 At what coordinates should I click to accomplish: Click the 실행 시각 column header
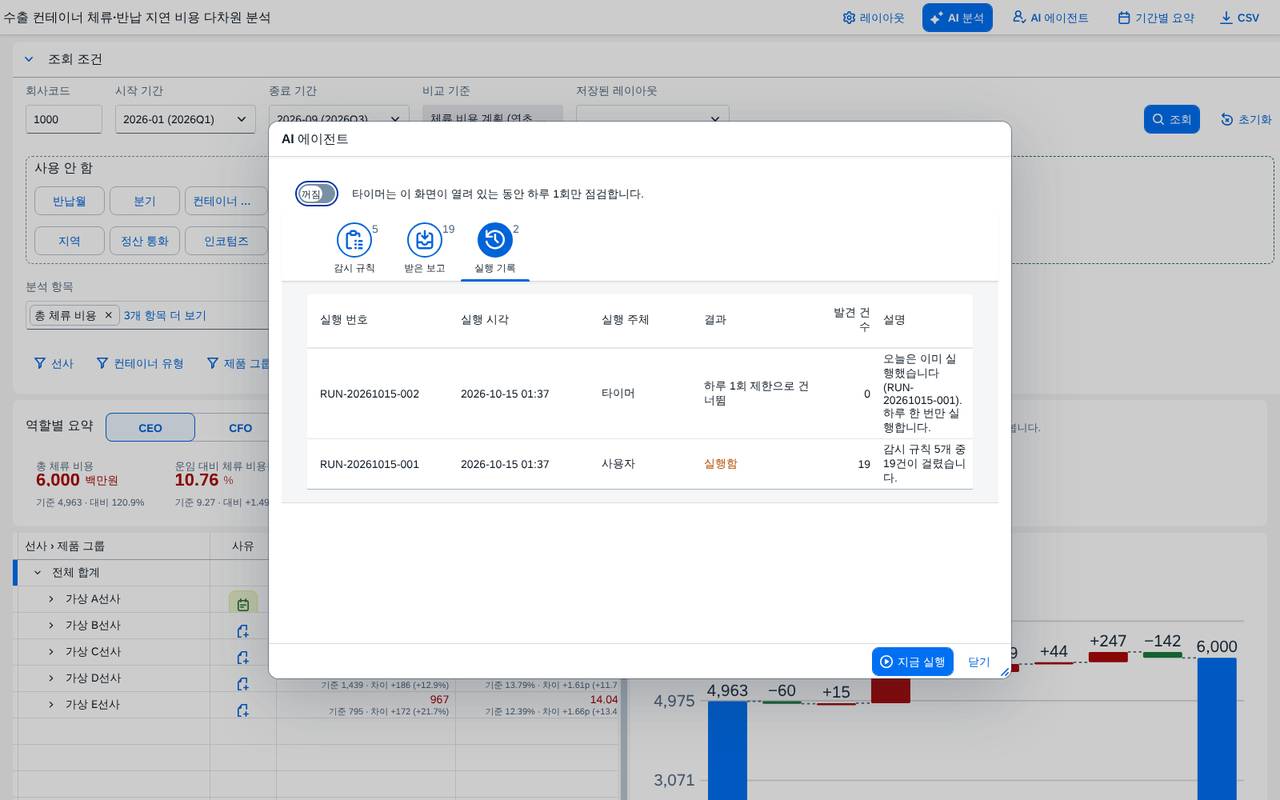[484, 320]
